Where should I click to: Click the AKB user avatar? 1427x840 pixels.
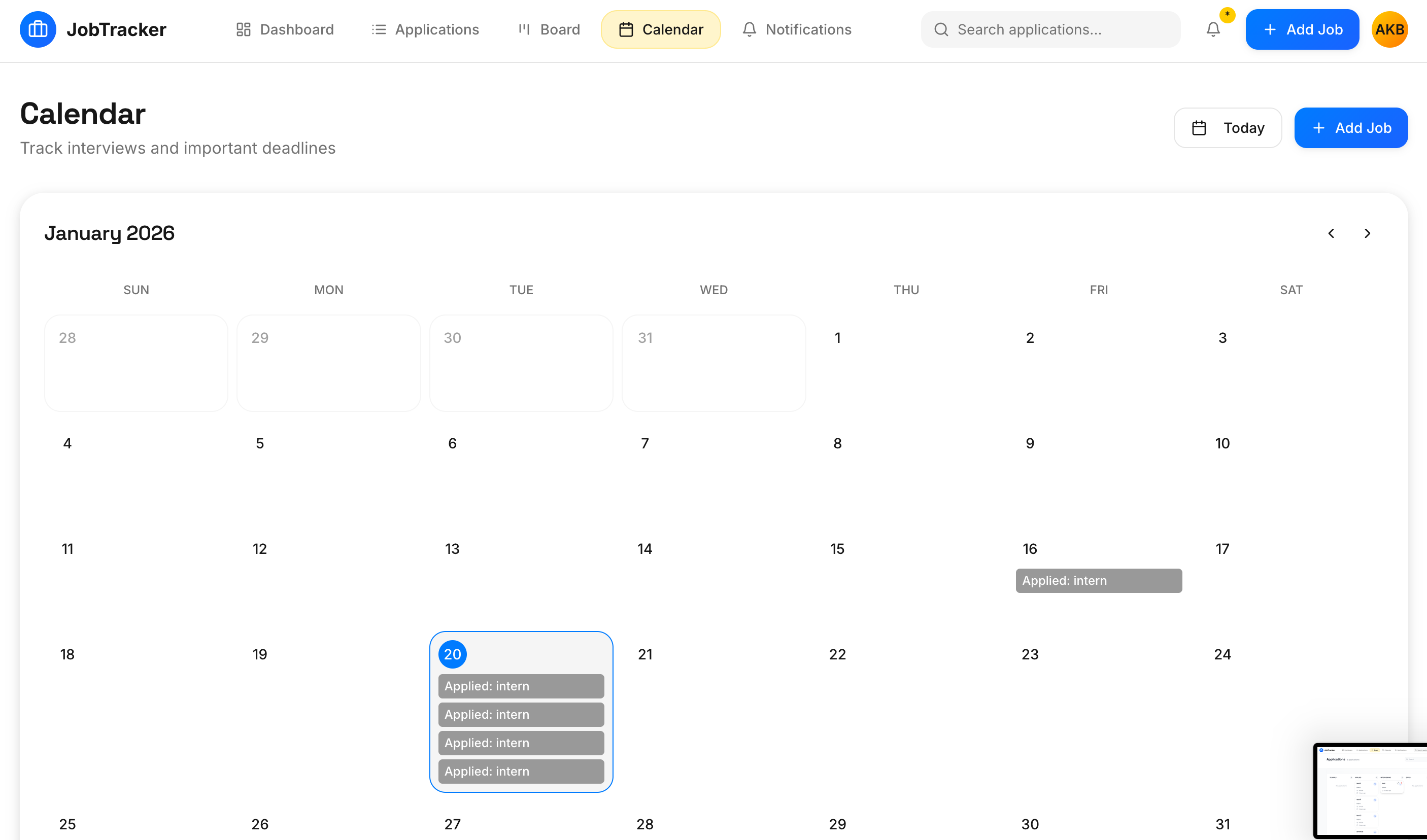click(x=1389, y=29)
